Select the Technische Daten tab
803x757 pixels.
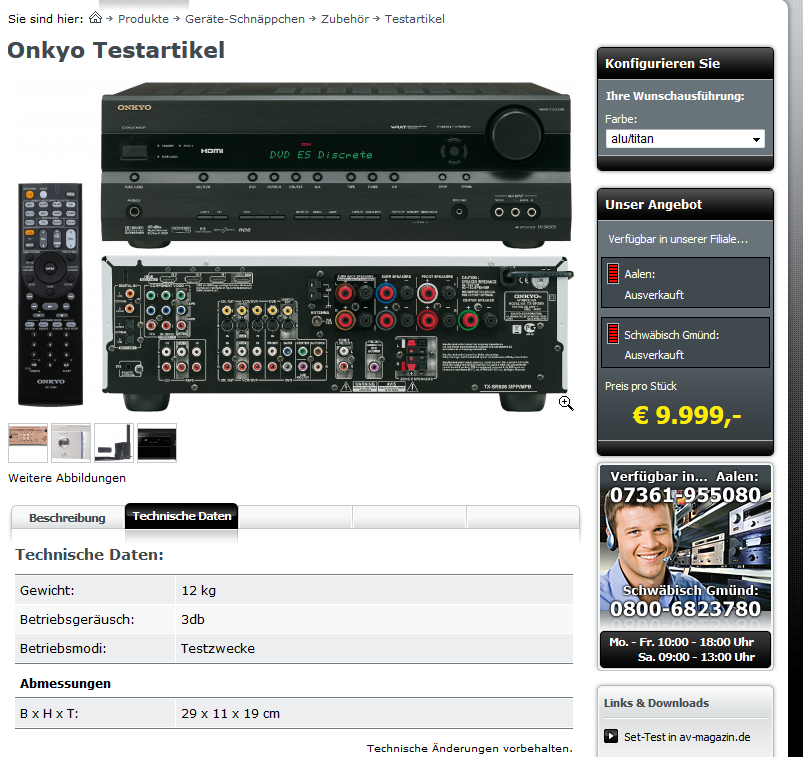pos(181,517)
